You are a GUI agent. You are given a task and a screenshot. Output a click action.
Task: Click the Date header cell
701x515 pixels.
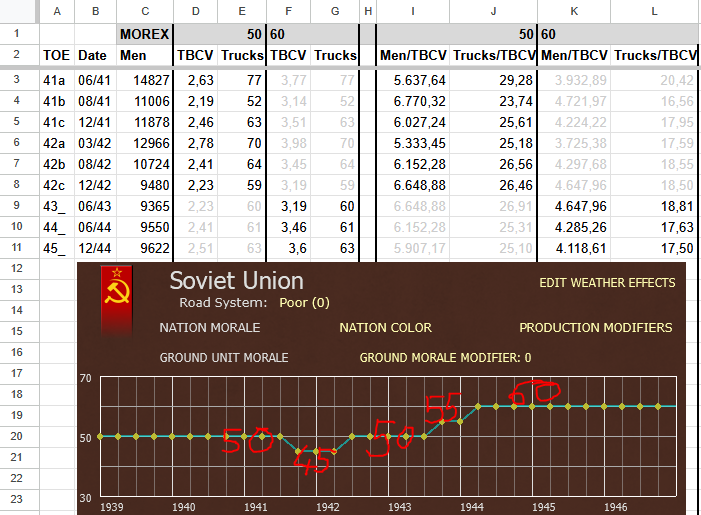(x=95, y=55)
